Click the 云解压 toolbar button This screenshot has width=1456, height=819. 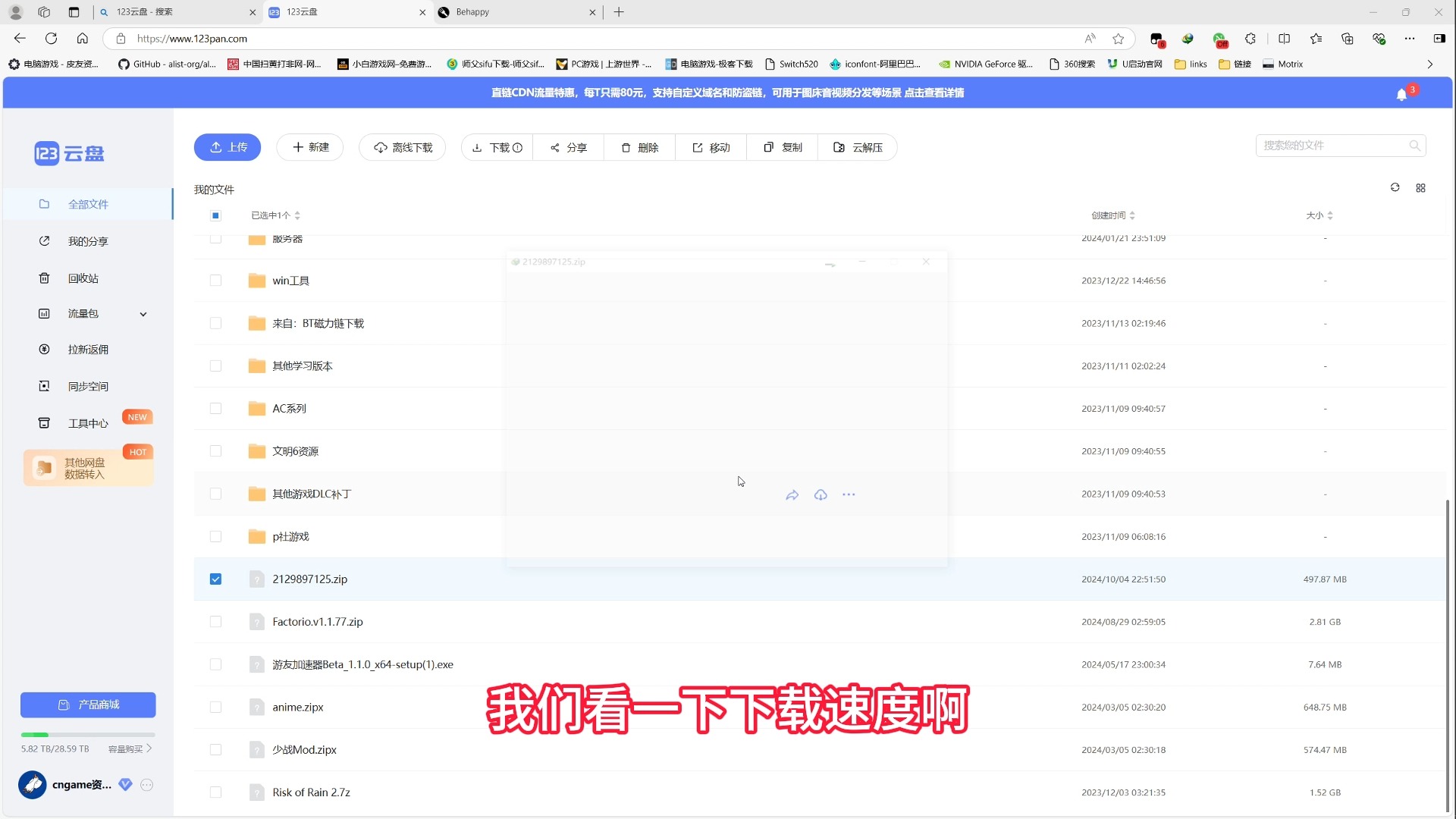pos(858,147)
